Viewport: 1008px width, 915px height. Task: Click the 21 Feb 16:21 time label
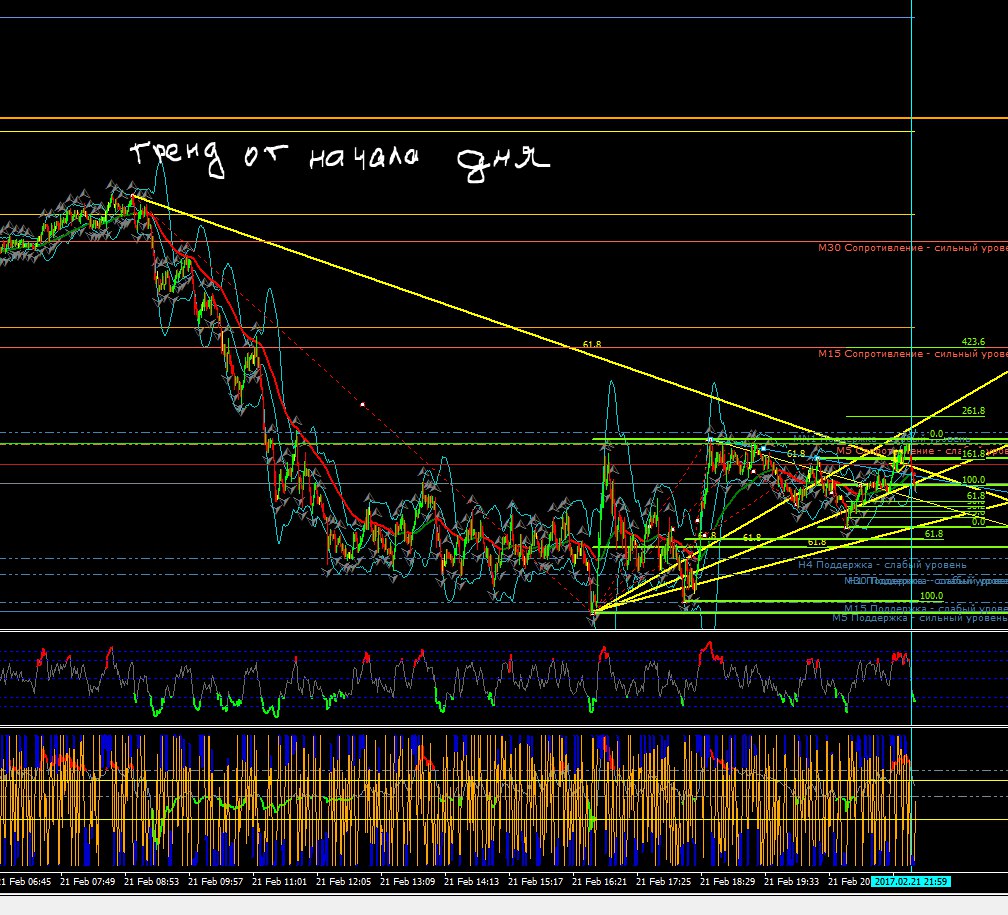coord(600,882)
